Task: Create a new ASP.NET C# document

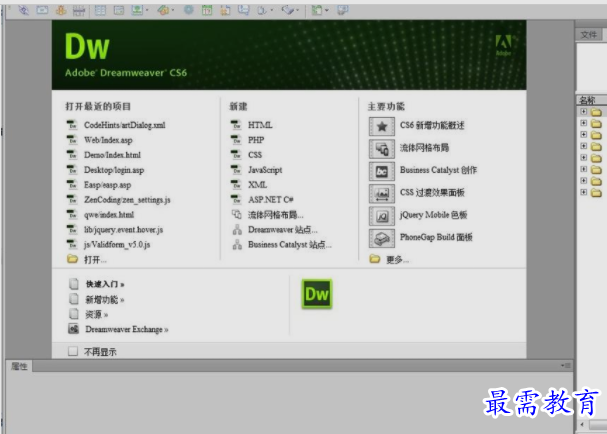Action: click(271, 200)
